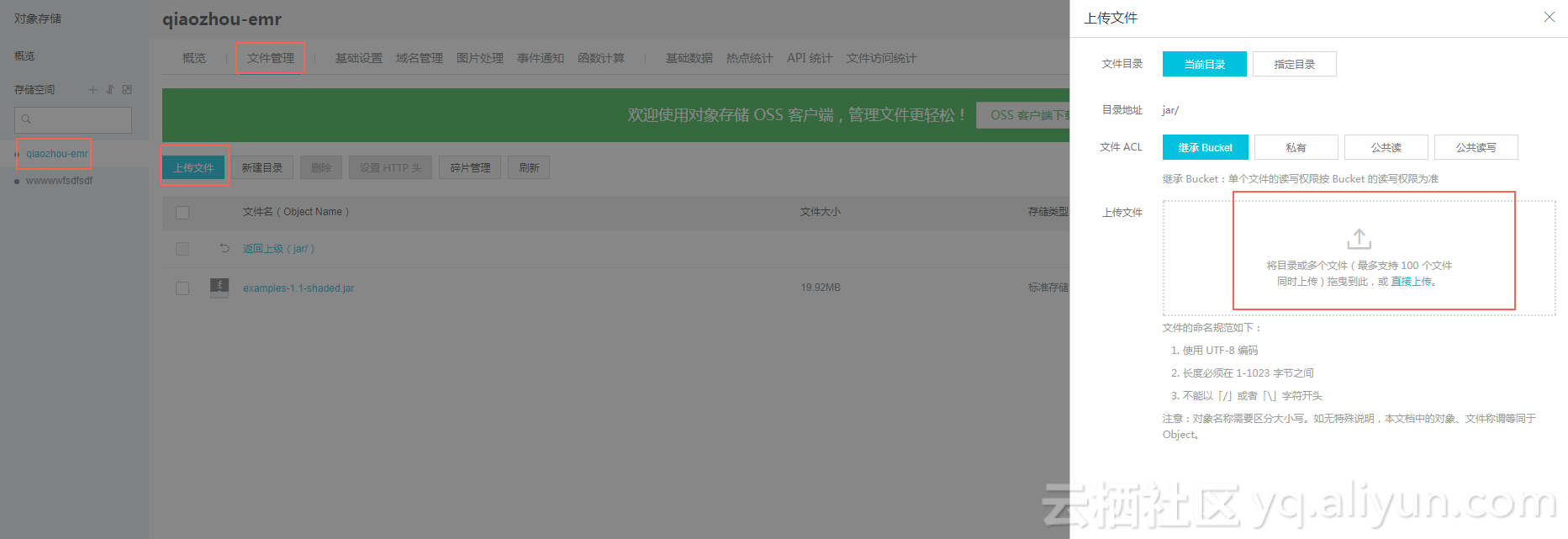Click the jar/ directory address text
1568x539 pixels.
pyautogui.click(x=1170, y=110)
